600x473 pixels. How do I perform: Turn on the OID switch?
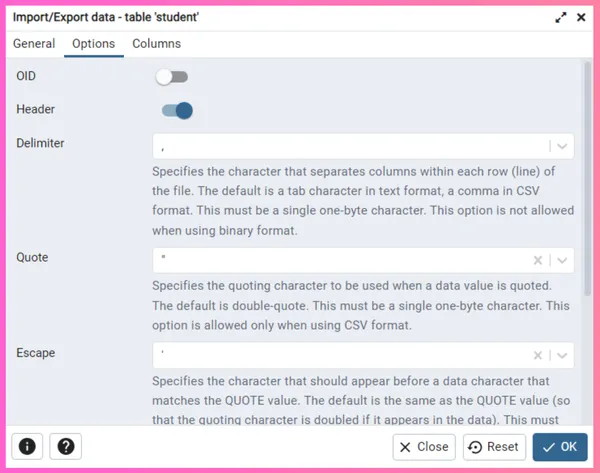click(172, 77)
